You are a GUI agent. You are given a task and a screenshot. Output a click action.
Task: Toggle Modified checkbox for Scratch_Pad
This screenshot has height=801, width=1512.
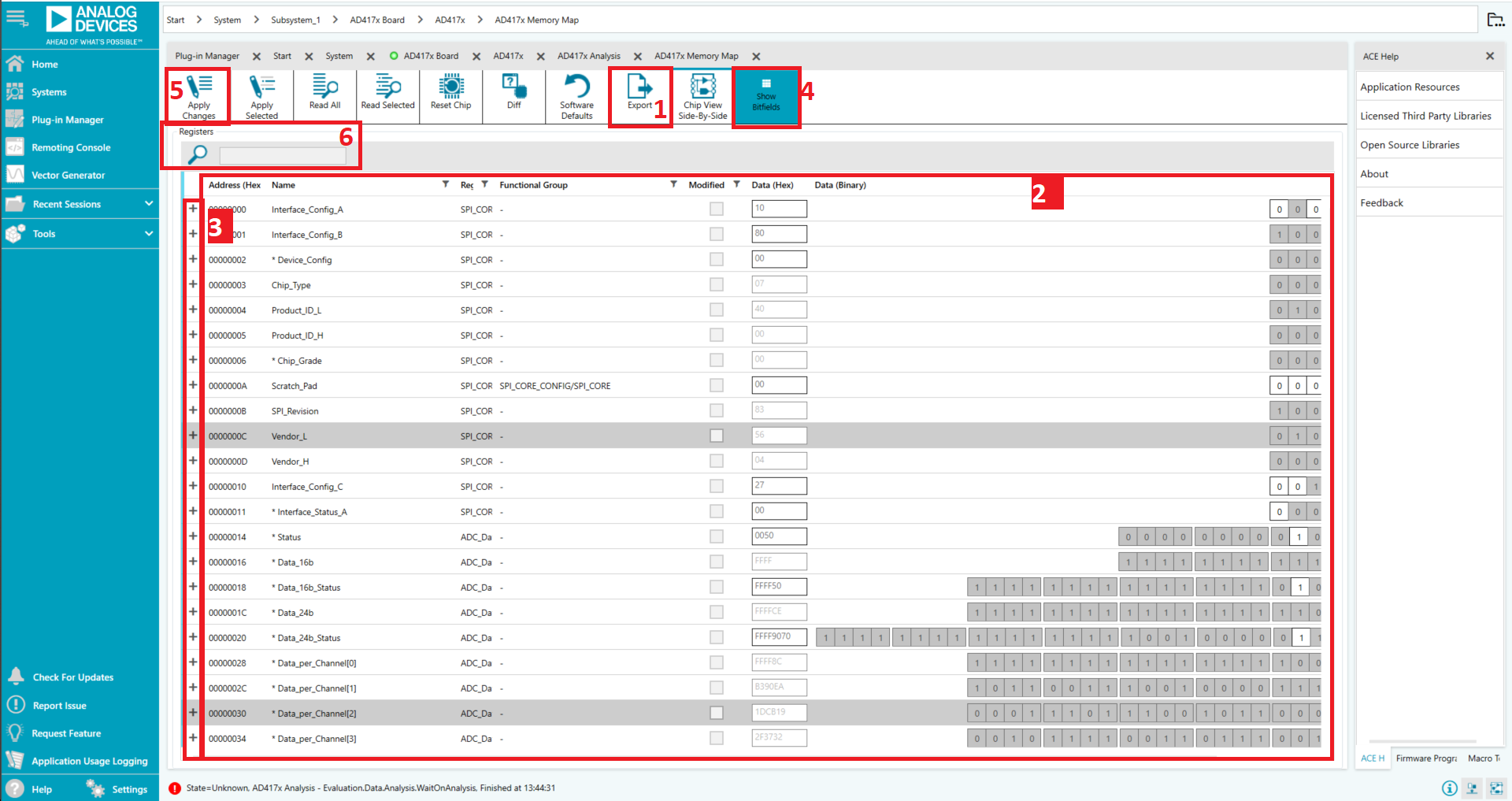click(716, 385)
